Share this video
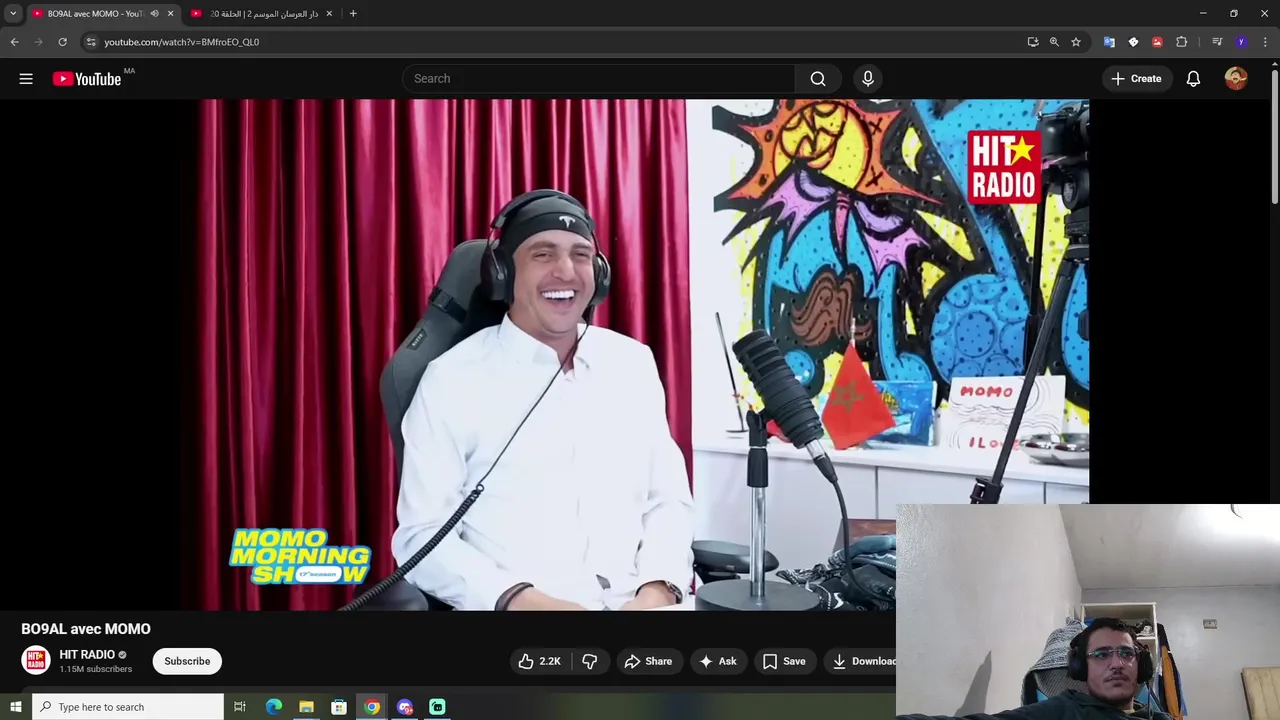The image size is (1280, 720). [x=648, y=661]
